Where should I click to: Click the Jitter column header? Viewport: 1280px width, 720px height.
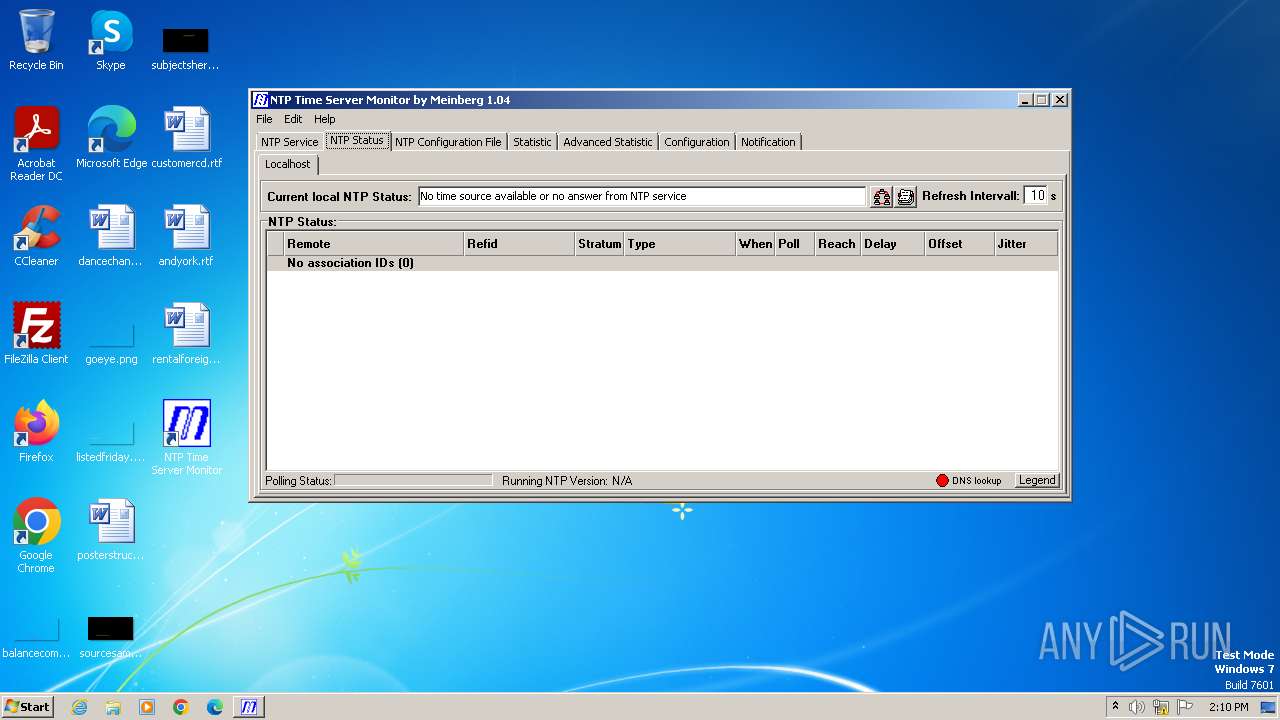1026,244
